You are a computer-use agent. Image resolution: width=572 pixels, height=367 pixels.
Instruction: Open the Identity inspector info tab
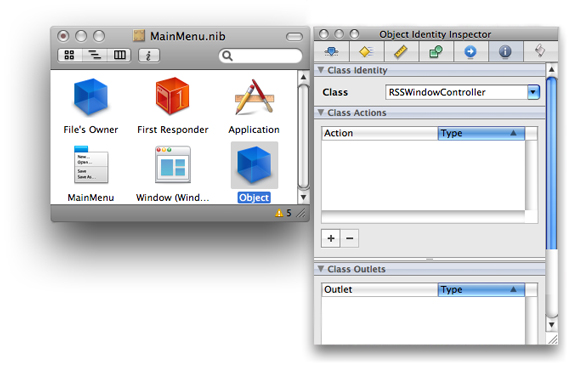[x=505, y=51]
